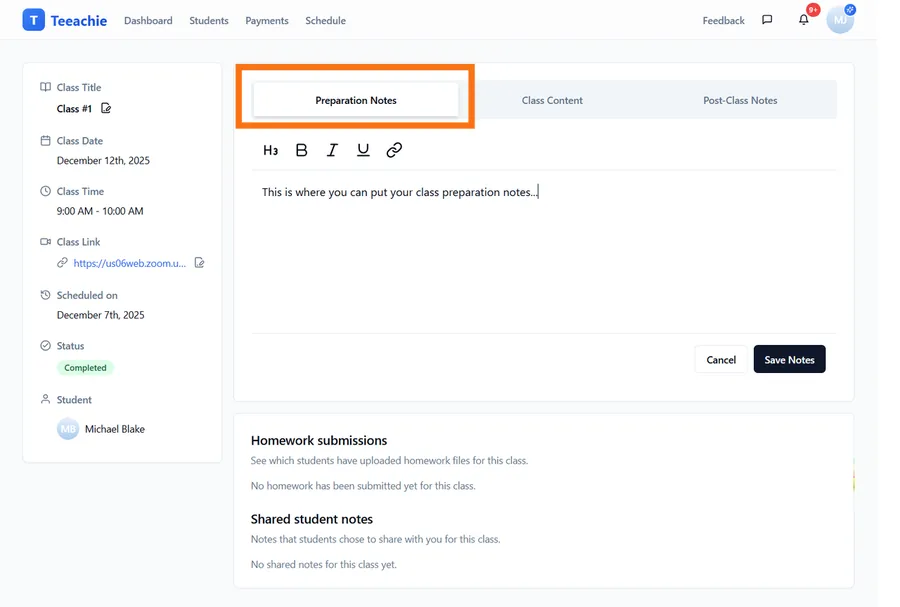The height and width of the screenshot is (607, 900).
Task: Insert a link via the link icon
Action: (394, 150)
